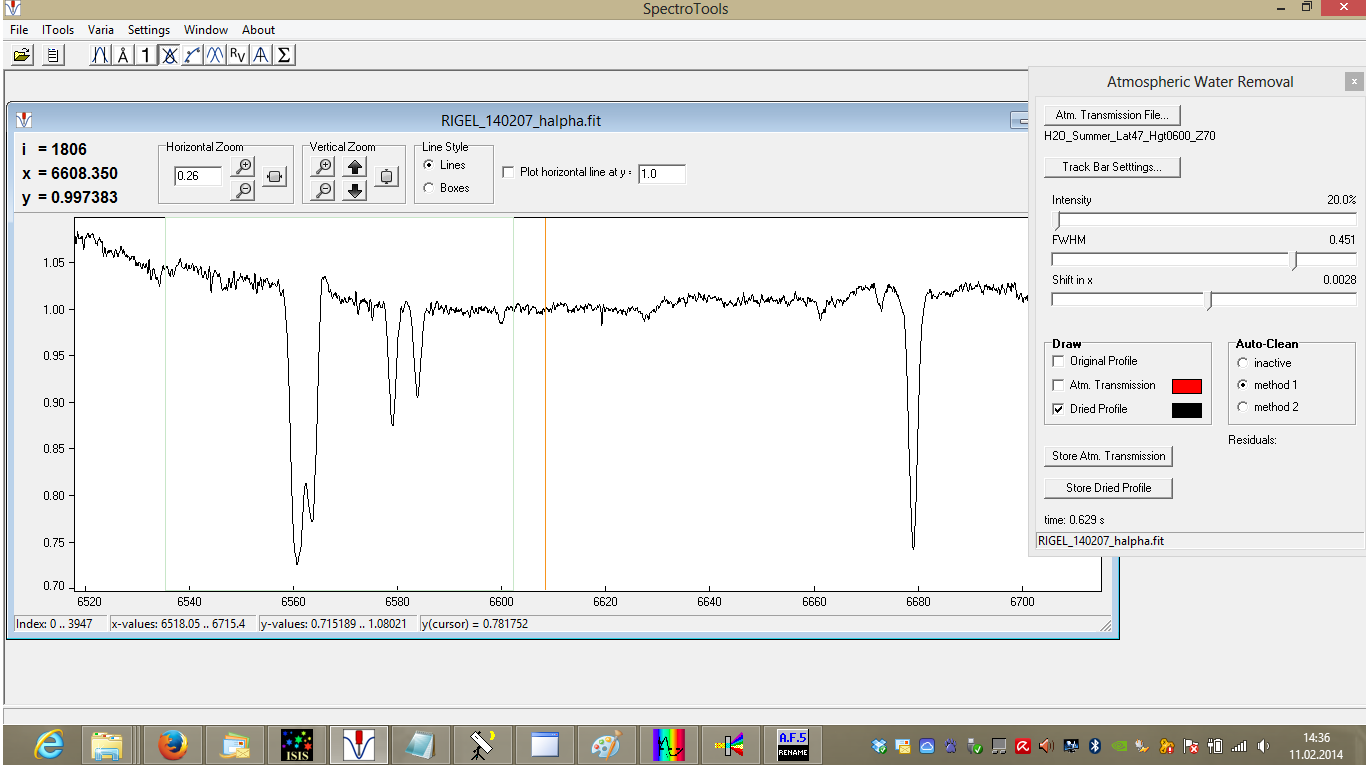Click the Store Dried Profile button

[1108, 488]
